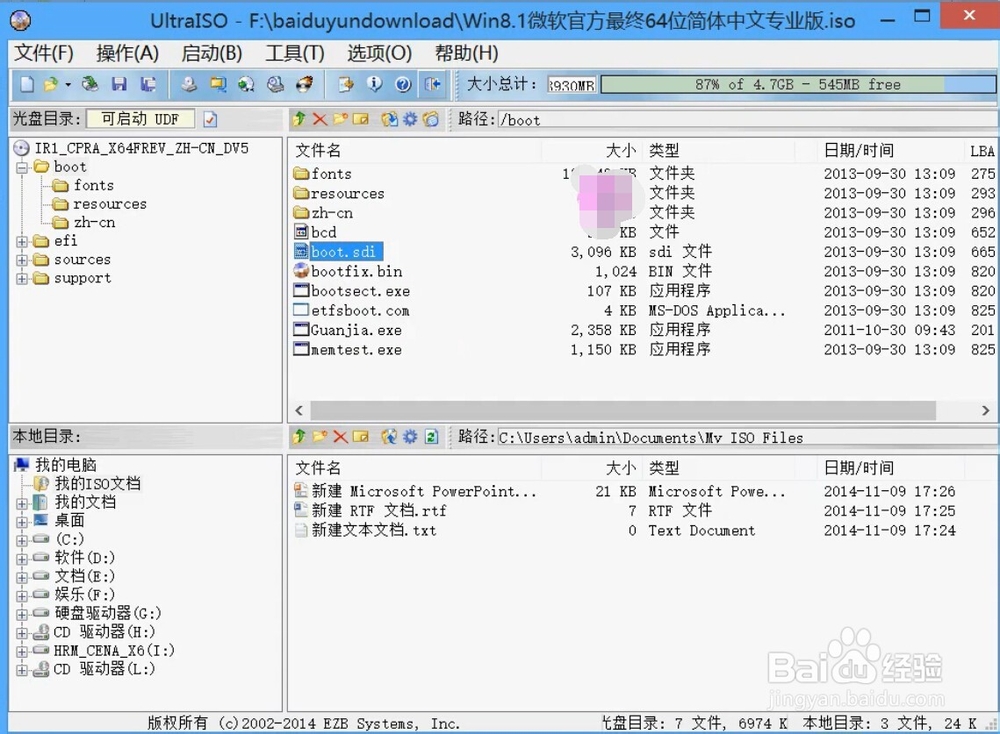Click the red X delete icon in local pane
Viewport: 1000px width, 734px height.
pos(341,437)
